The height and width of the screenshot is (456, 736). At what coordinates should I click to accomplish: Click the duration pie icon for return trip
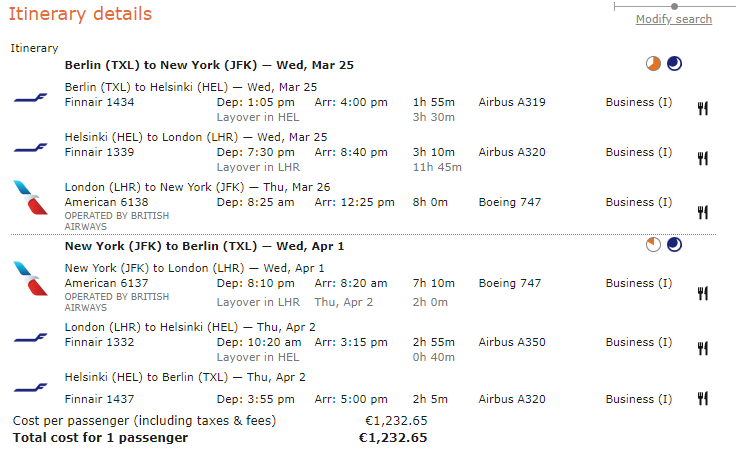click(x=653, y=245)
